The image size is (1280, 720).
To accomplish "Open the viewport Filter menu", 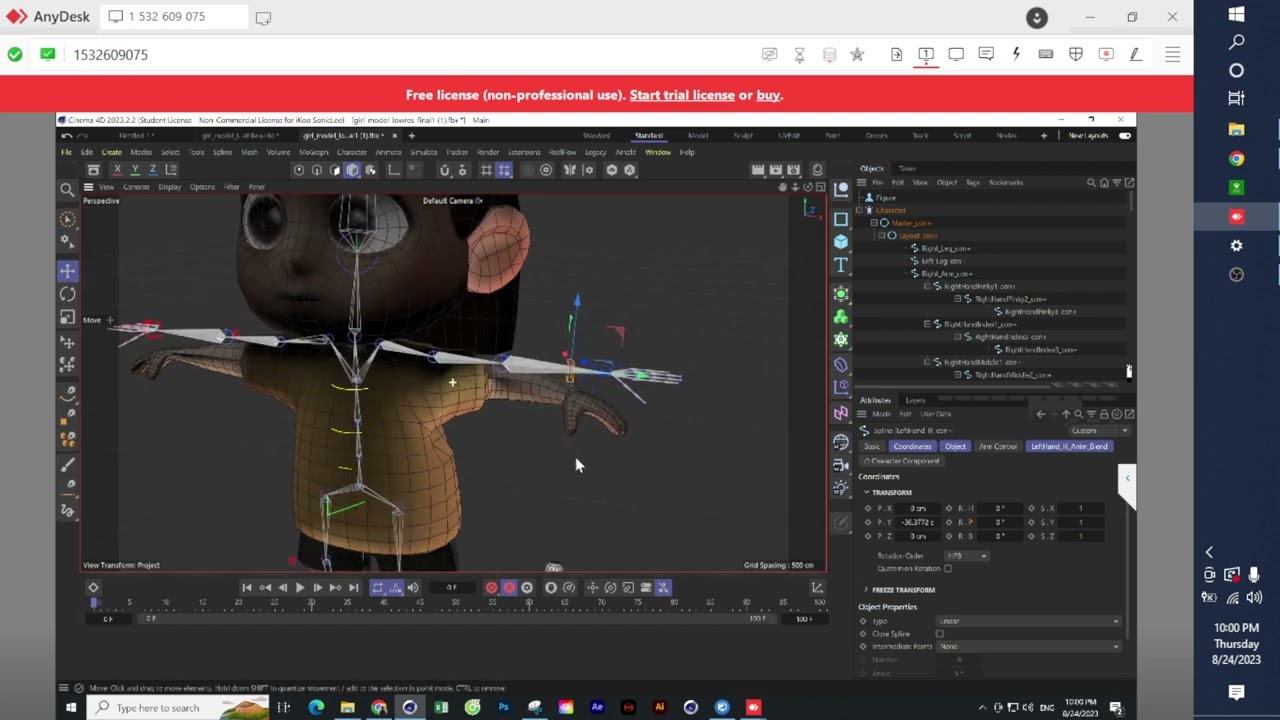I will (231, 187).
